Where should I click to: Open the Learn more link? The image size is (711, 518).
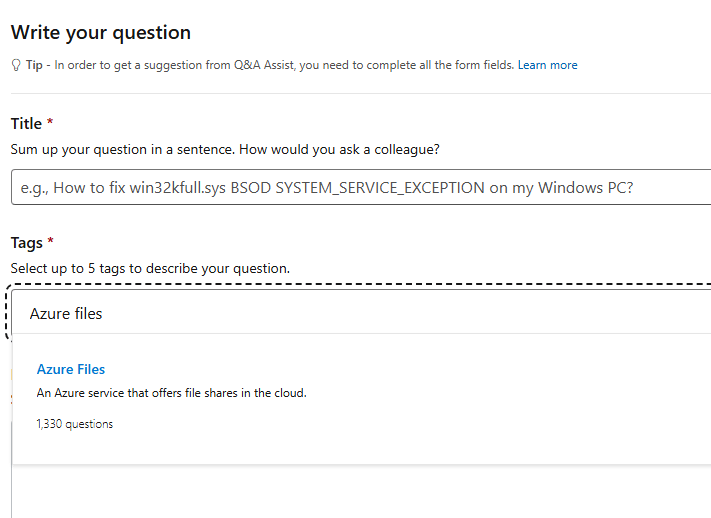point(547,65)
